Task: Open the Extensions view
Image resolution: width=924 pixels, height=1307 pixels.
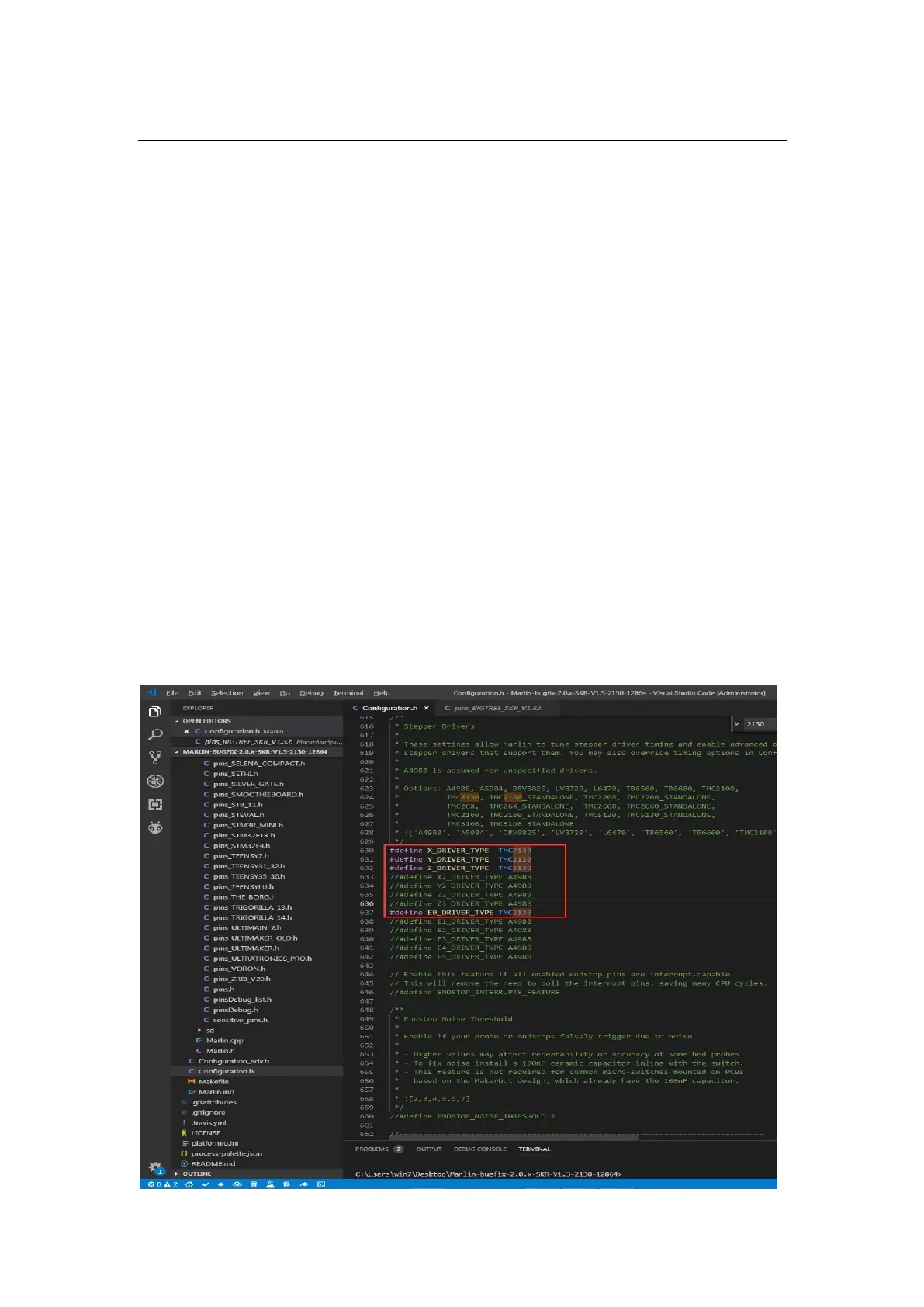Action: tap(155, 805)
